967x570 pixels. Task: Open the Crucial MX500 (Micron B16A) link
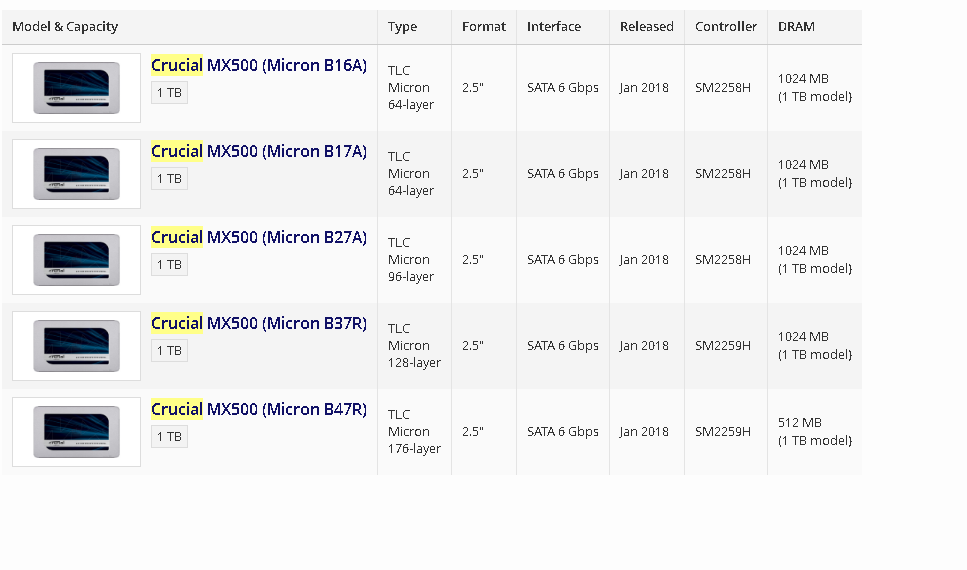pos(259,66)
